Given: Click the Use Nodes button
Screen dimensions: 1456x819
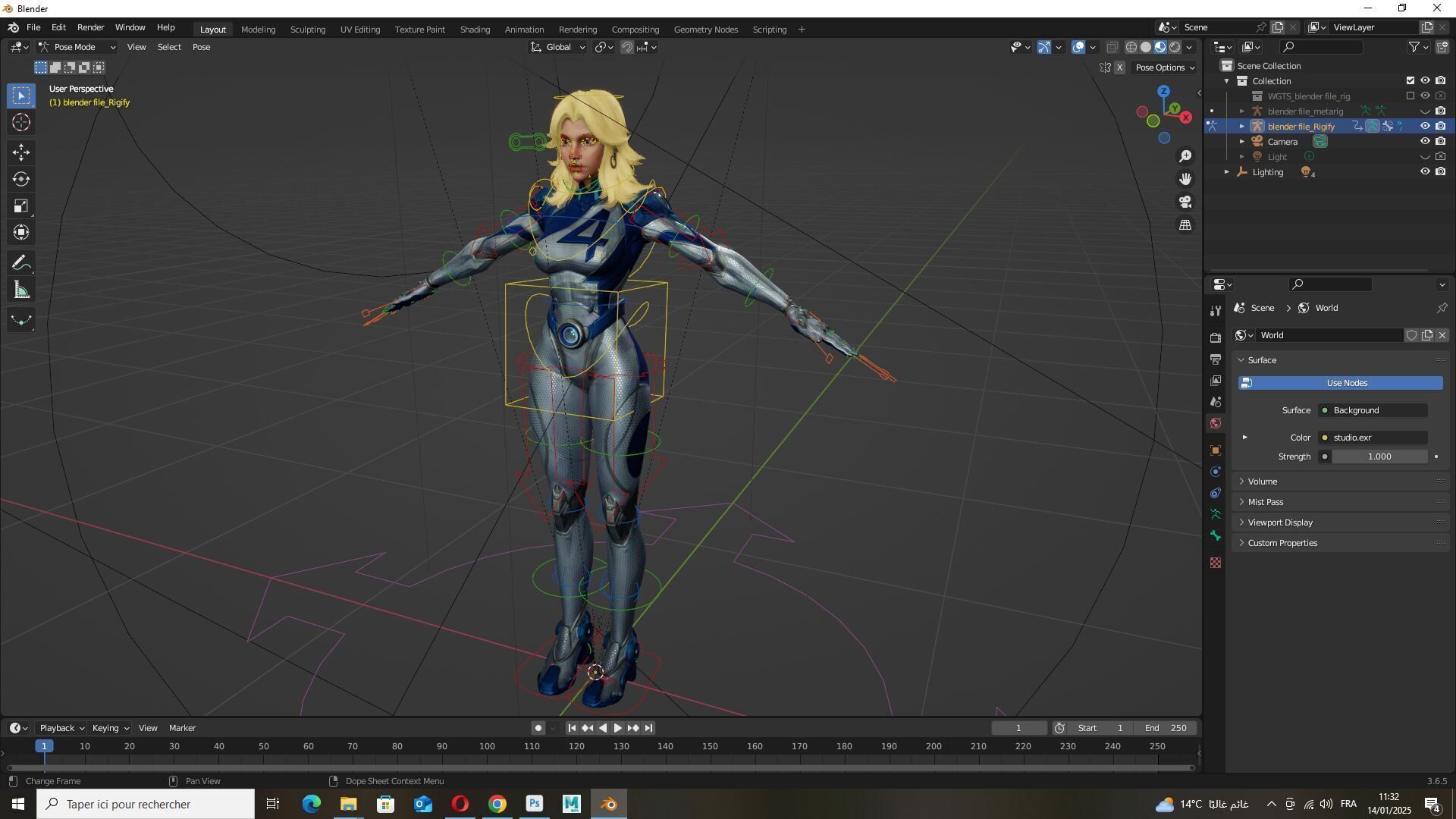Looking at the screenshot, I should [x=1340, y=383].
